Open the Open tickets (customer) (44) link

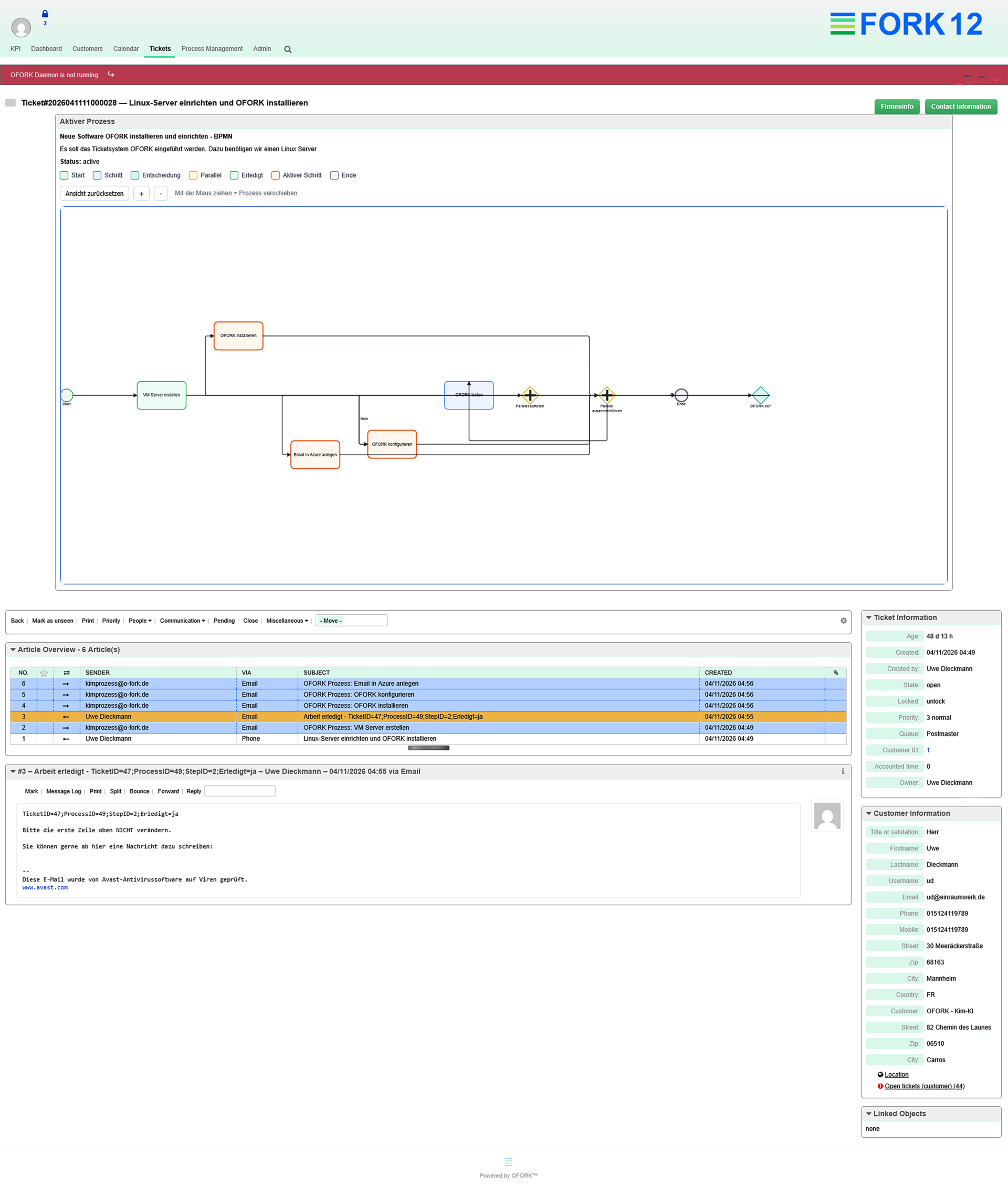(925, 1087)
